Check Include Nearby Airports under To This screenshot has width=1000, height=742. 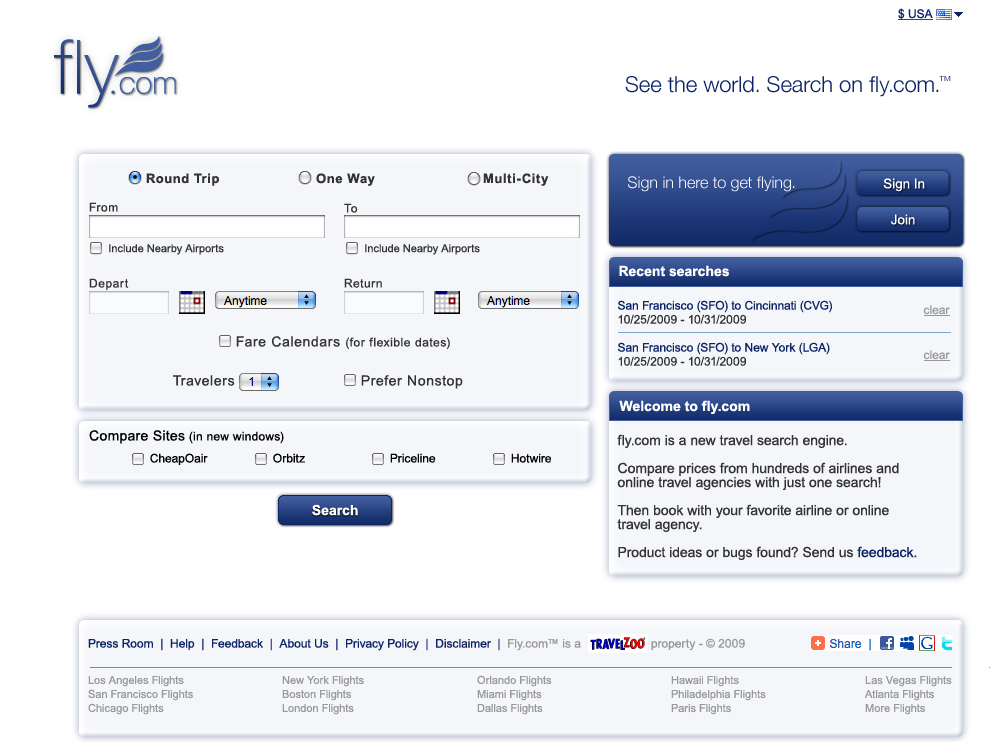click(351, 248)
